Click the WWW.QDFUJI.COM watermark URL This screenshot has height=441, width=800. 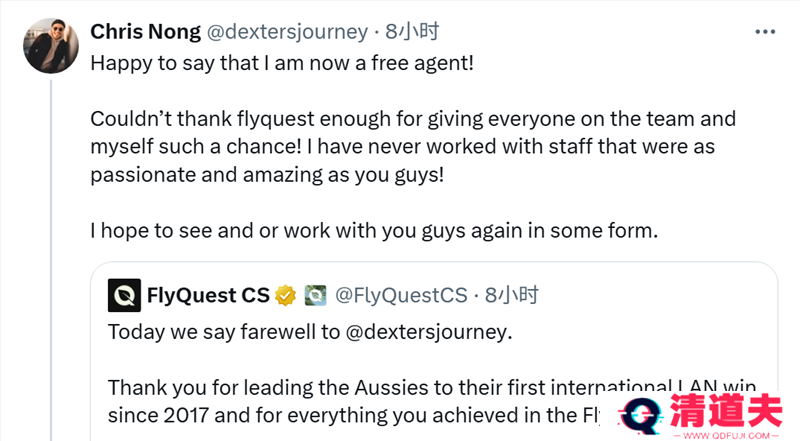726,435
